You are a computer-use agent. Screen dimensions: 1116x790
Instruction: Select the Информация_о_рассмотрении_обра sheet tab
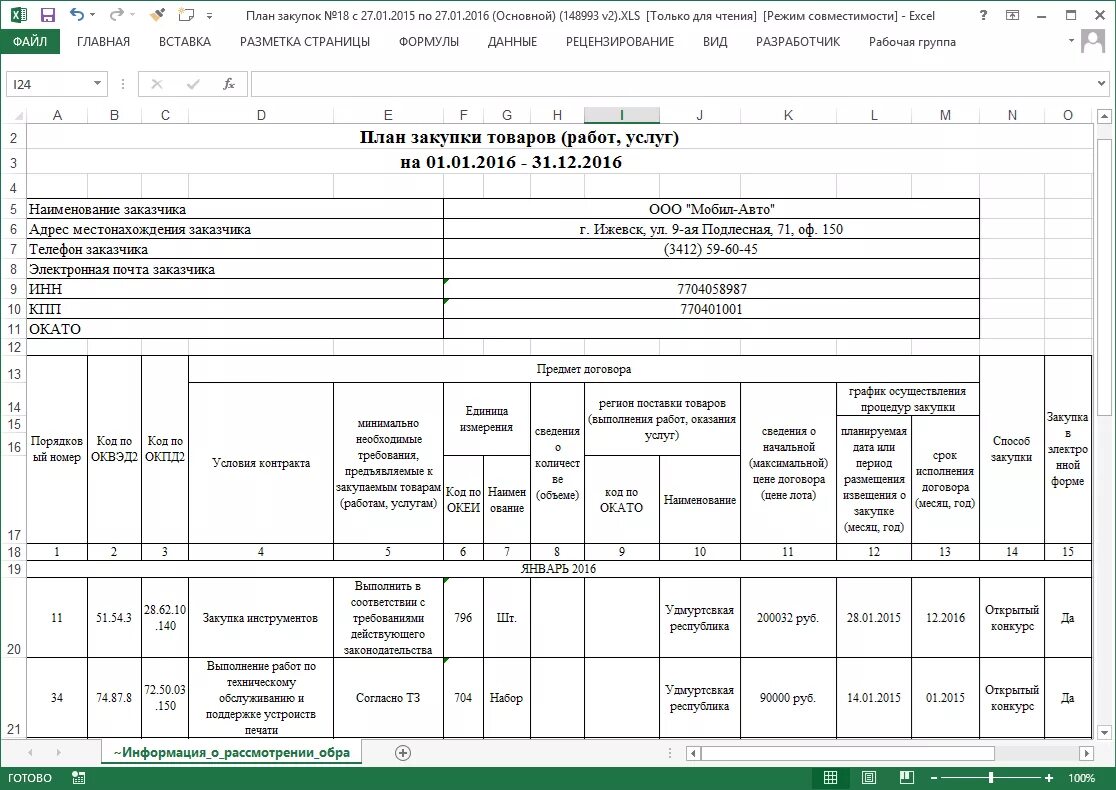(231, 752)
